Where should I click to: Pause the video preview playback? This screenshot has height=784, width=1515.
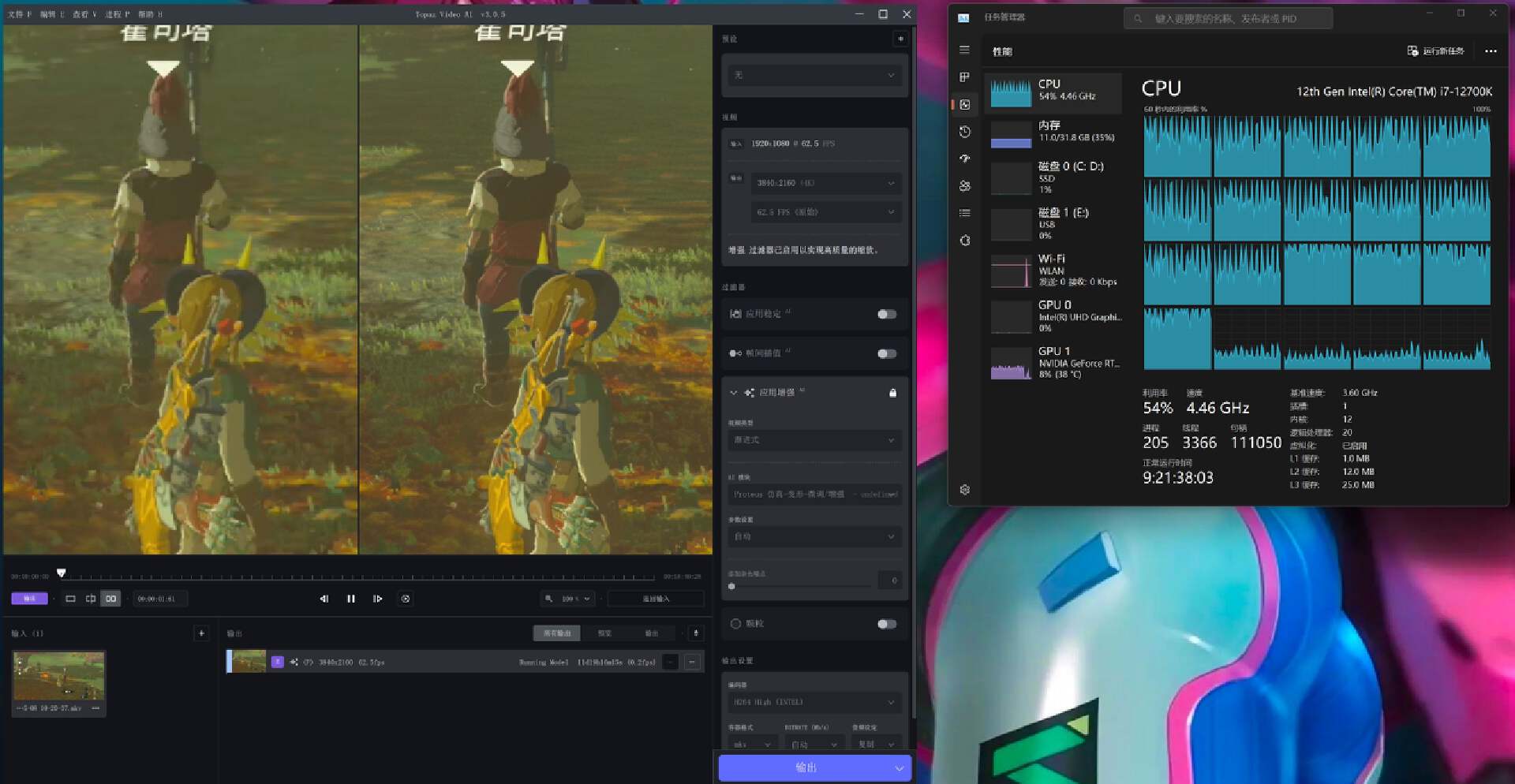click(351, 599)
